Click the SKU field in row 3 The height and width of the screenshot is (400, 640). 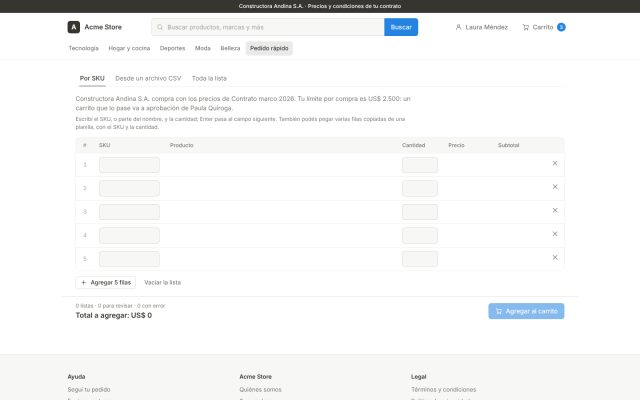129,212
